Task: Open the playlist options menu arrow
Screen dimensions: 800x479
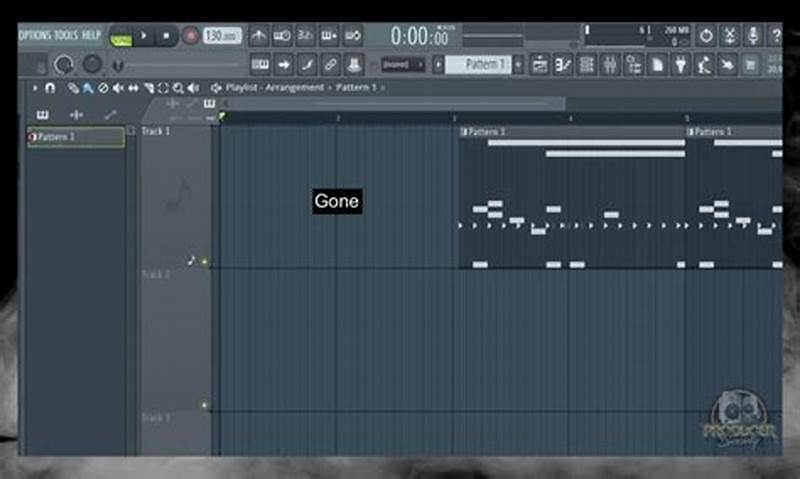Action: pyautogui.click(x=35, y=88)
